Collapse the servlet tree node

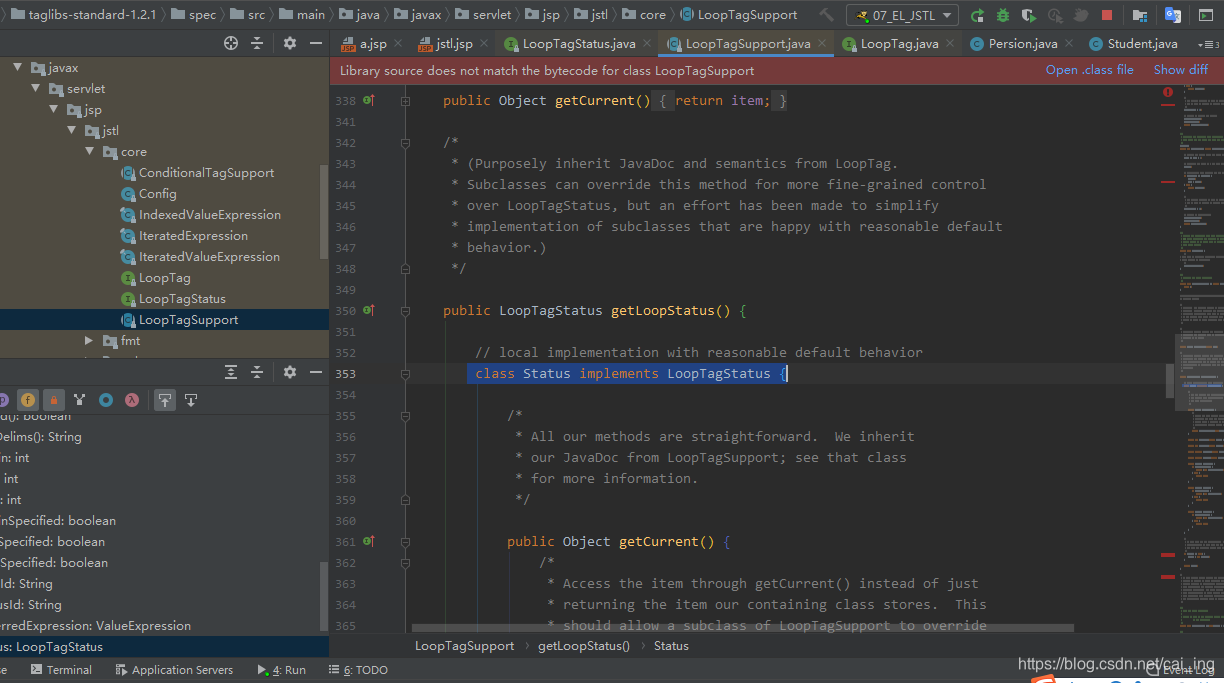[x=36, y=88]
